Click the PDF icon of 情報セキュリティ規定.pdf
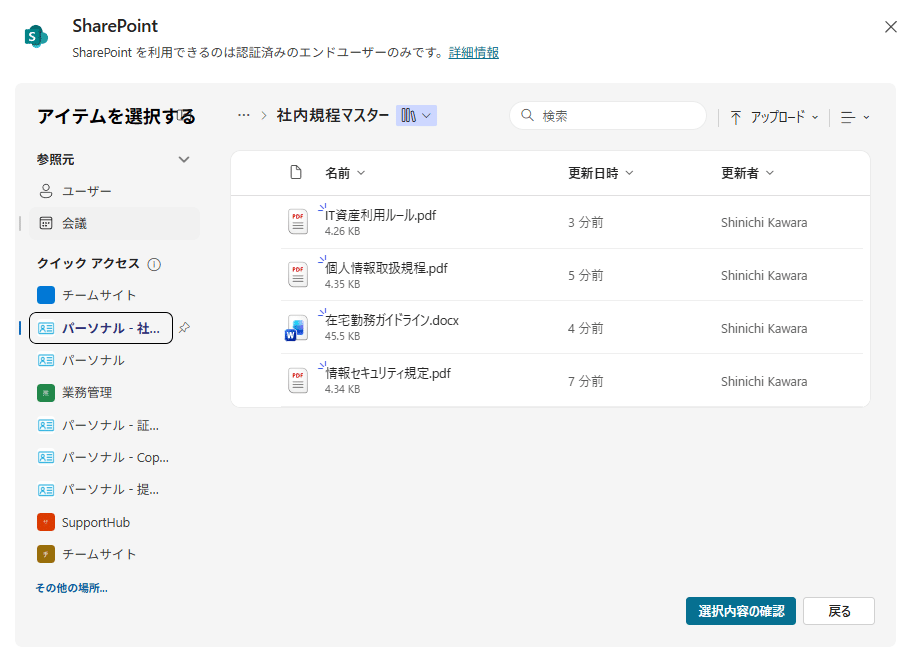The width and height of the screenshot is (920, 660). point(298,381)
